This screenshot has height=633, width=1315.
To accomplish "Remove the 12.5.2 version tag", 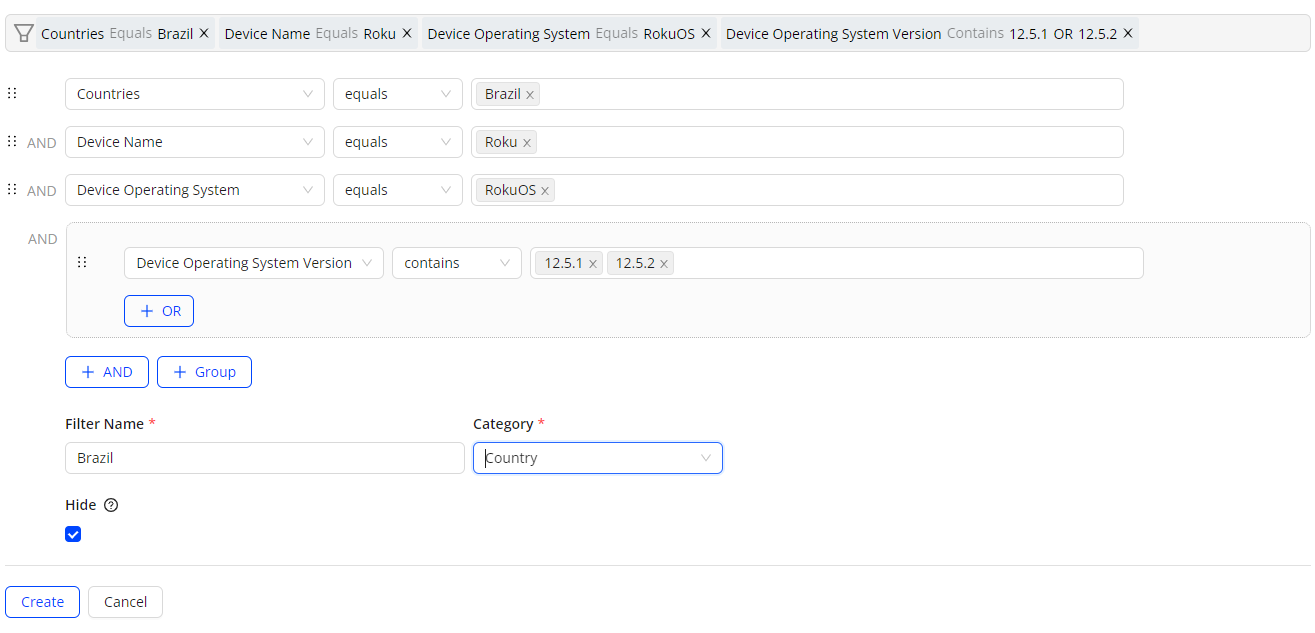I will click(x=664, y=264).
